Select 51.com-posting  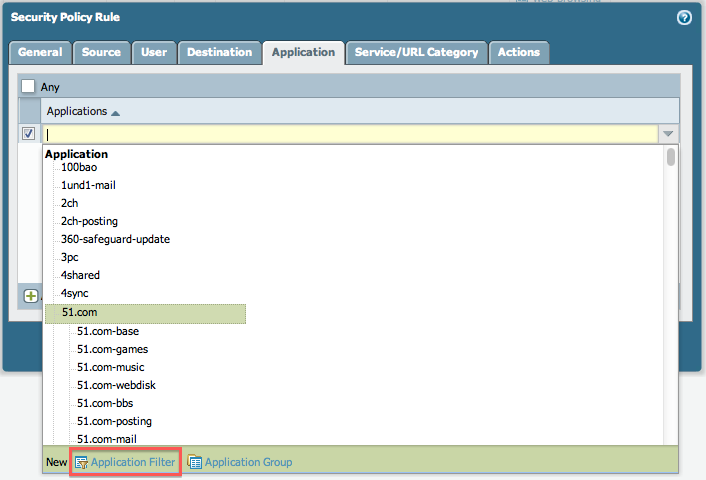[114, 421]
